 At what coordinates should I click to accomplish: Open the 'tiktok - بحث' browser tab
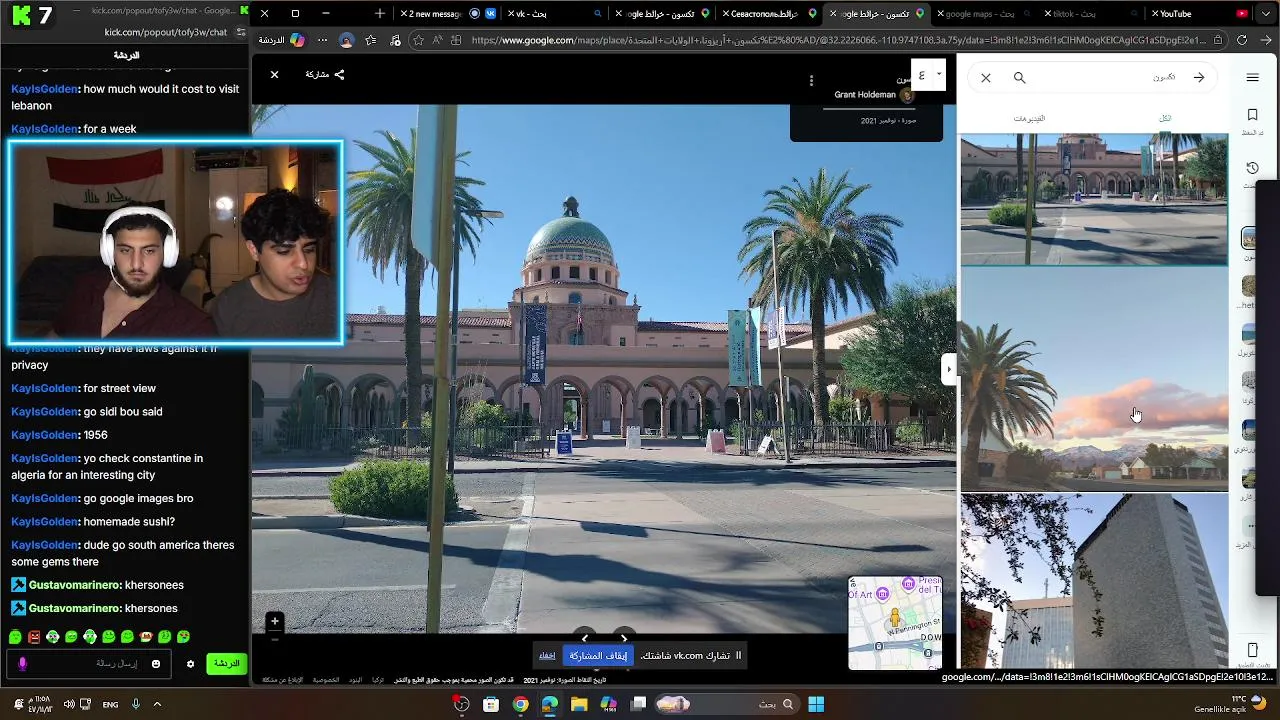pyautogui.click(x=1090, y=14)
